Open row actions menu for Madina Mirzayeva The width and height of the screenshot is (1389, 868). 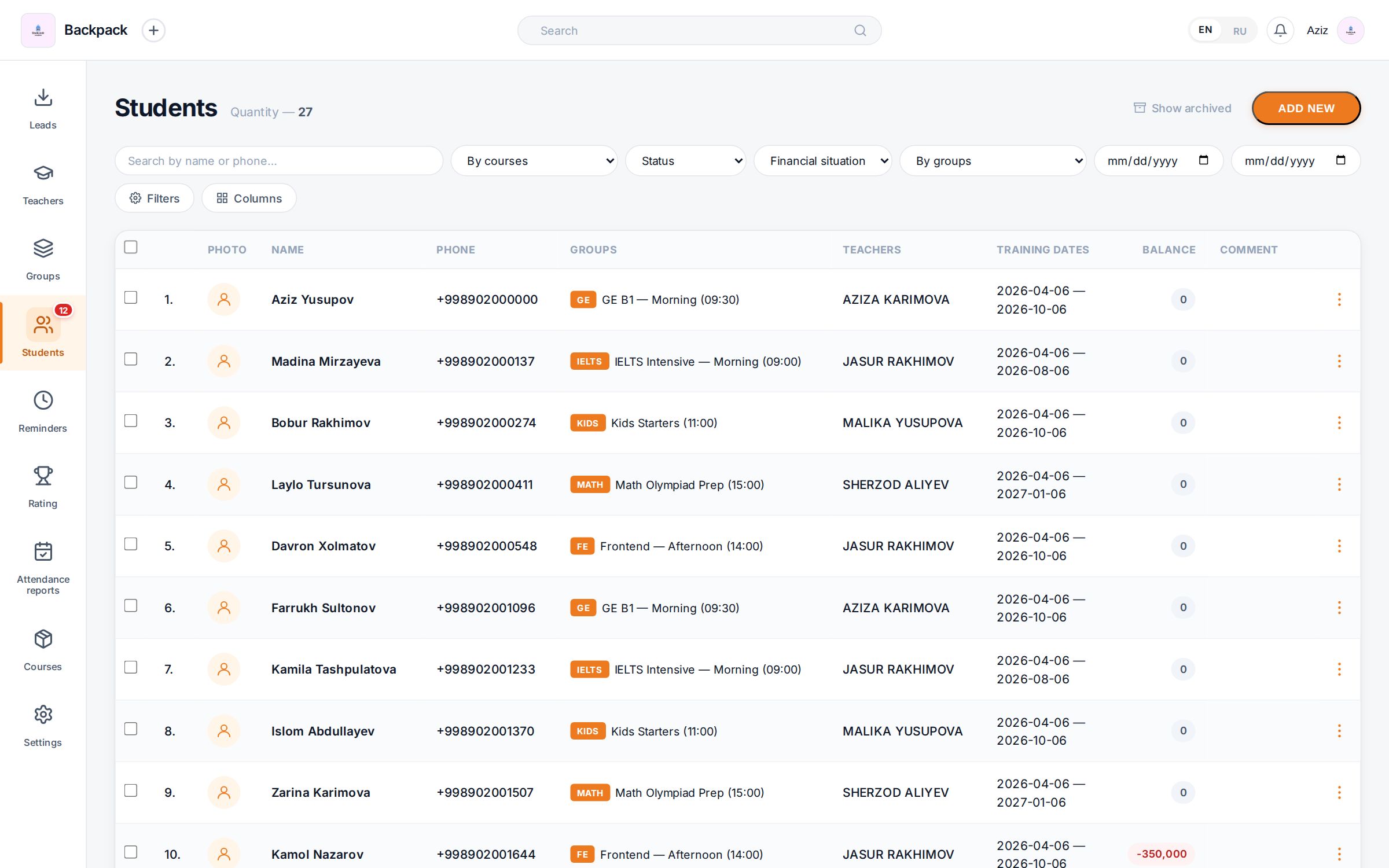coord(1339,361)
